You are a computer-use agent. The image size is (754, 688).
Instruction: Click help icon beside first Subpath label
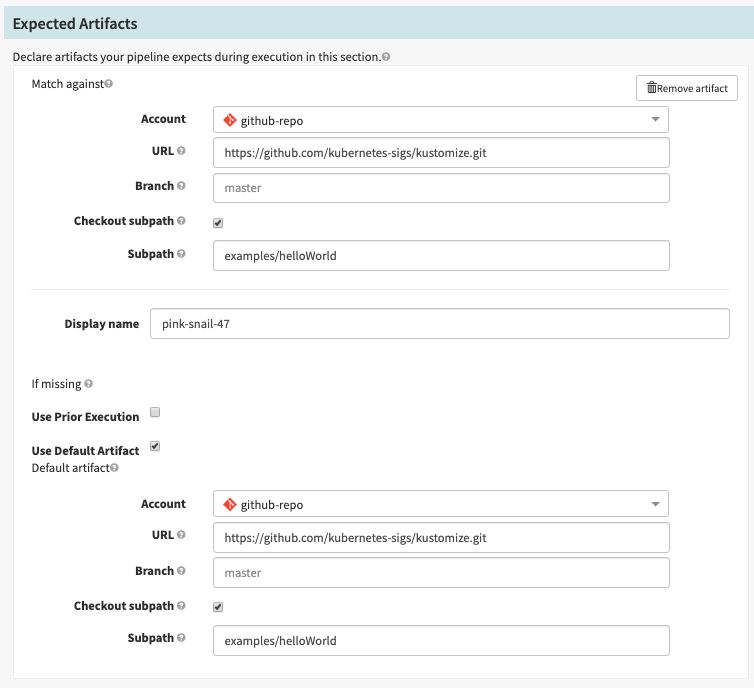coord(181,254)
